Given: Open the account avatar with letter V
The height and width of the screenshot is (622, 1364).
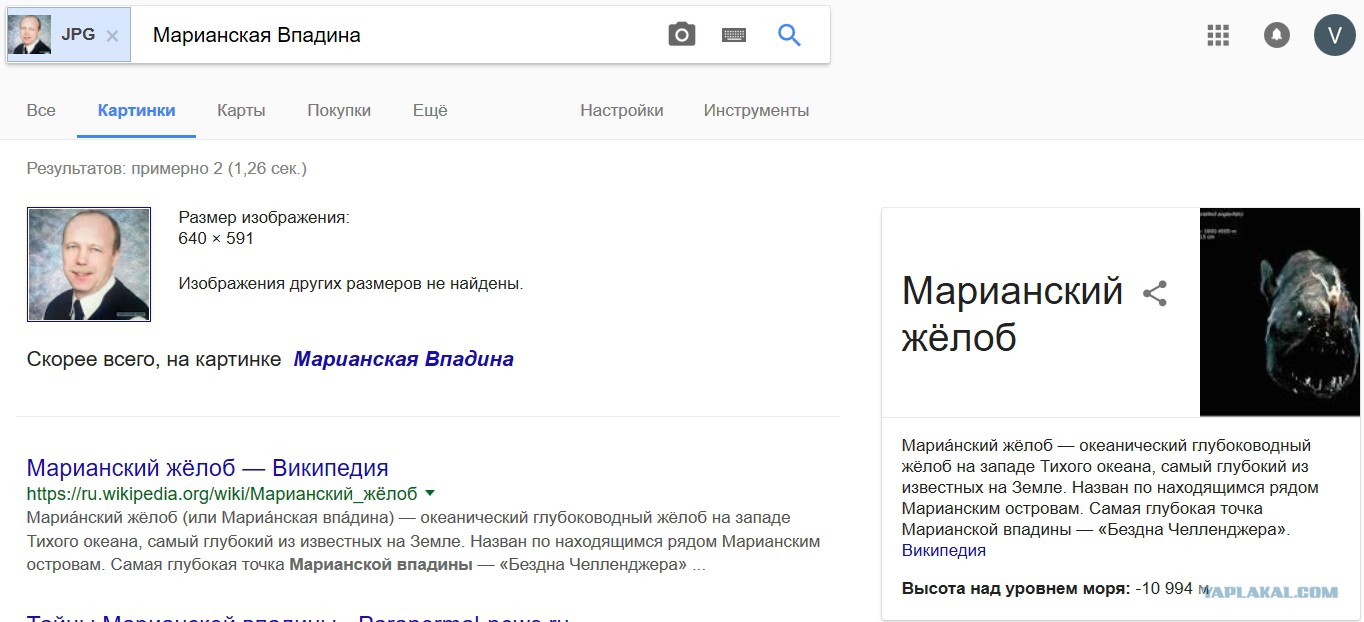Looking at the screenshot, I should 1334,35.
